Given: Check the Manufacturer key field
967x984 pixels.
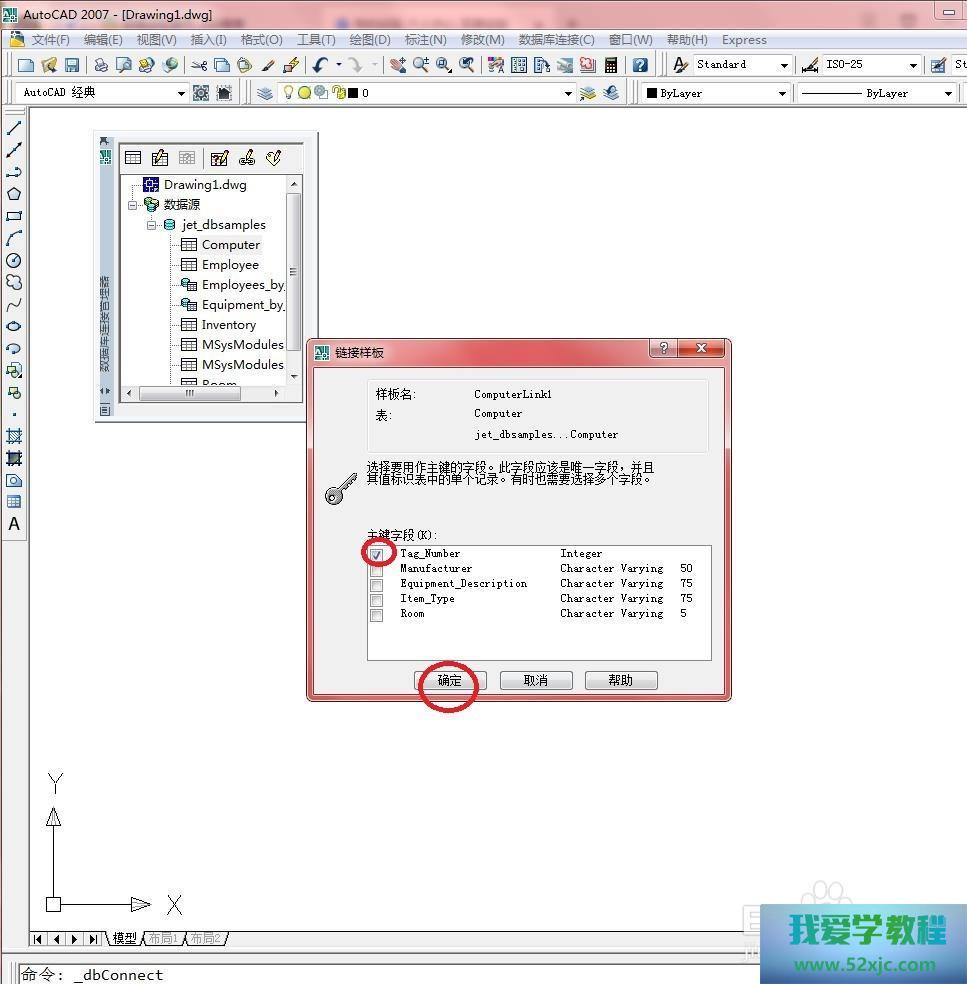Looking at the screenshot, I should pyautogui.click(x=377, y=570).
